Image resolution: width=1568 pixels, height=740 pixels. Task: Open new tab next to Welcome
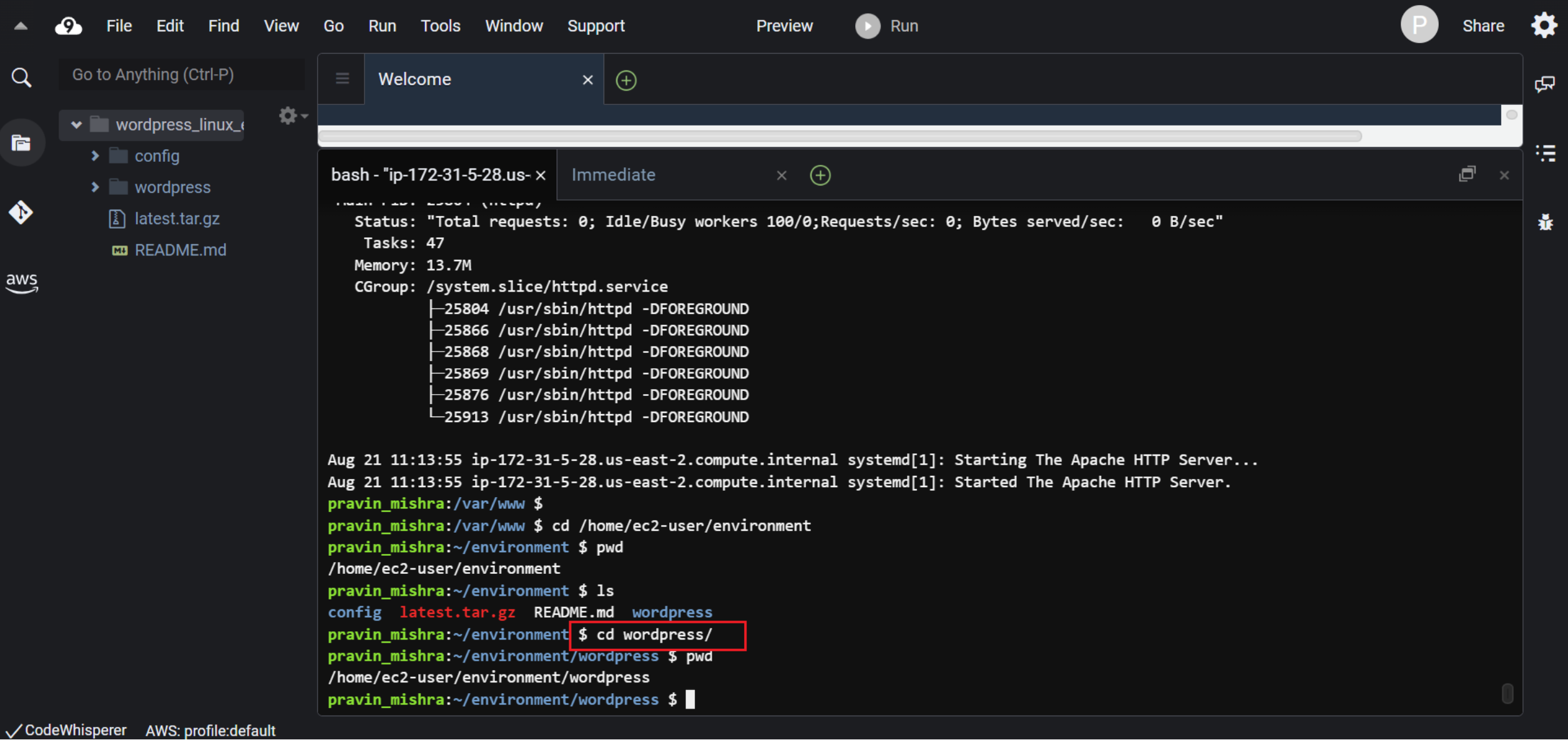point(626,81)
